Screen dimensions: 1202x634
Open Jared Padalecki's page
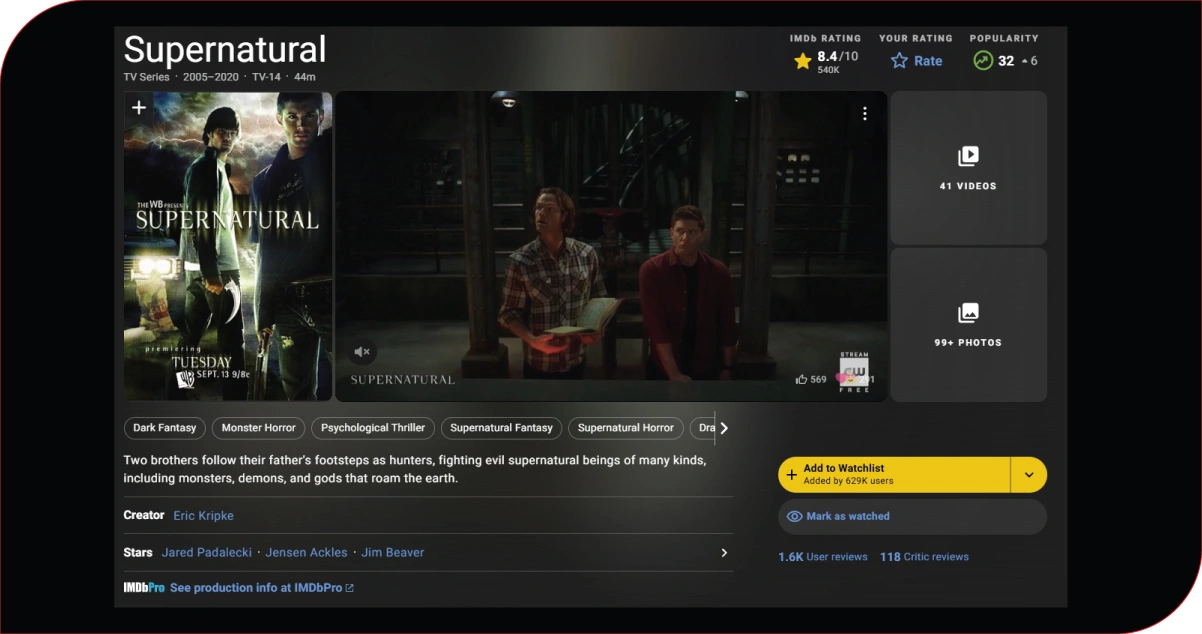tap(207, 553)
